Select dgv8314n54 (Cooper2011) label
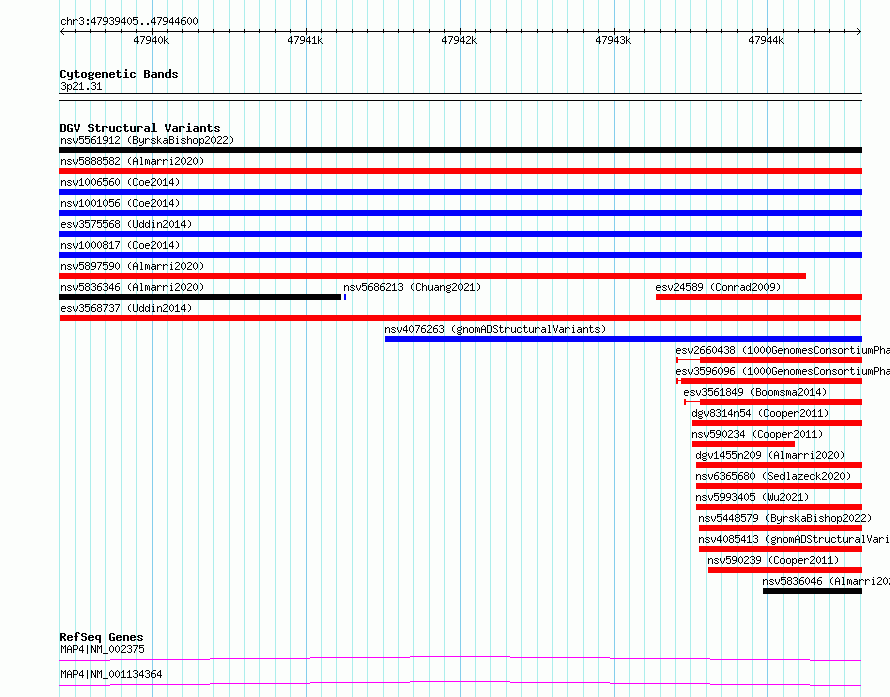The image size is (890, 697). click(760, 413)
